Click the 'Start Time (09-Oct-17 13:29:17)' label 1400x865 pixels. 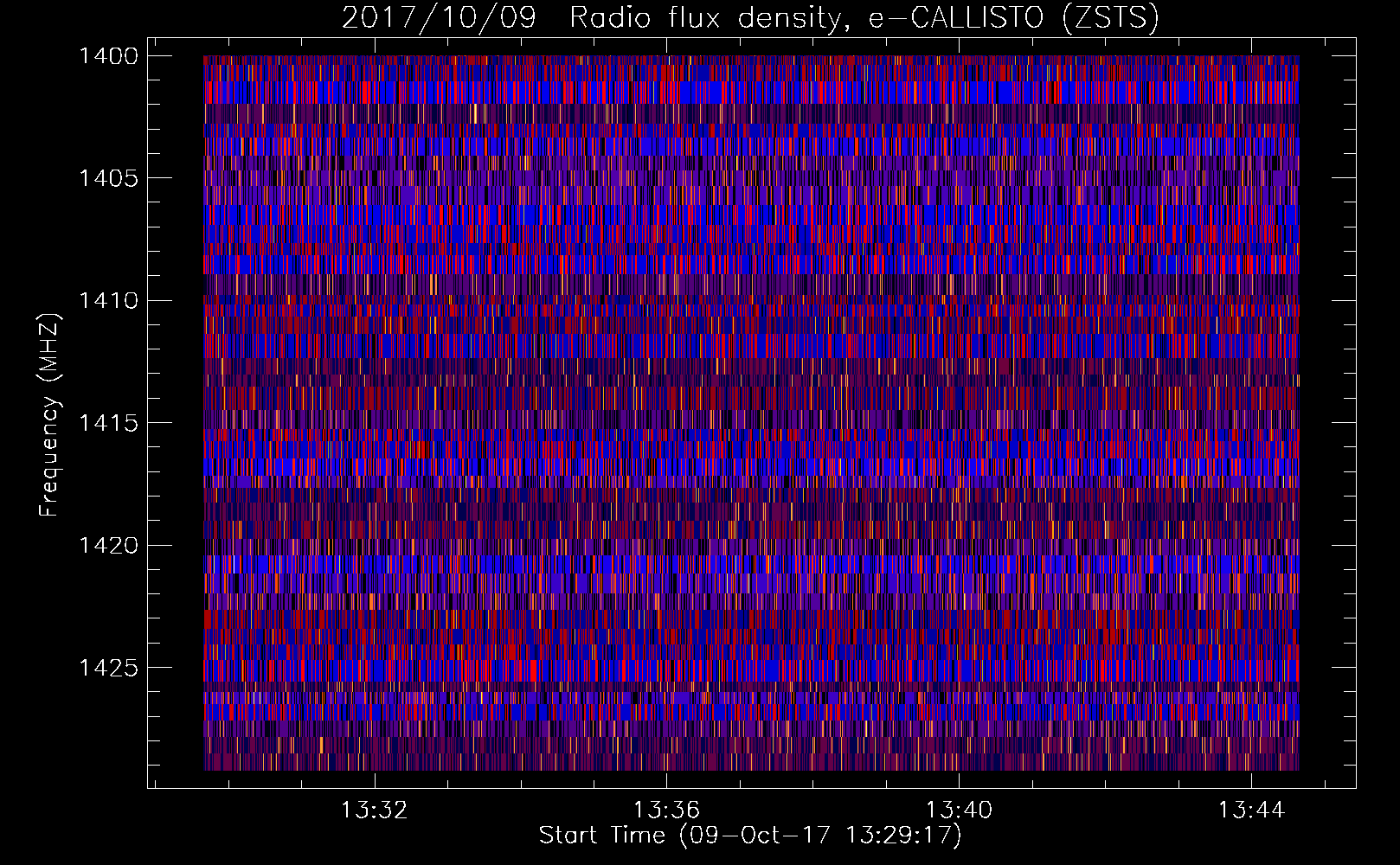[750, 836]
